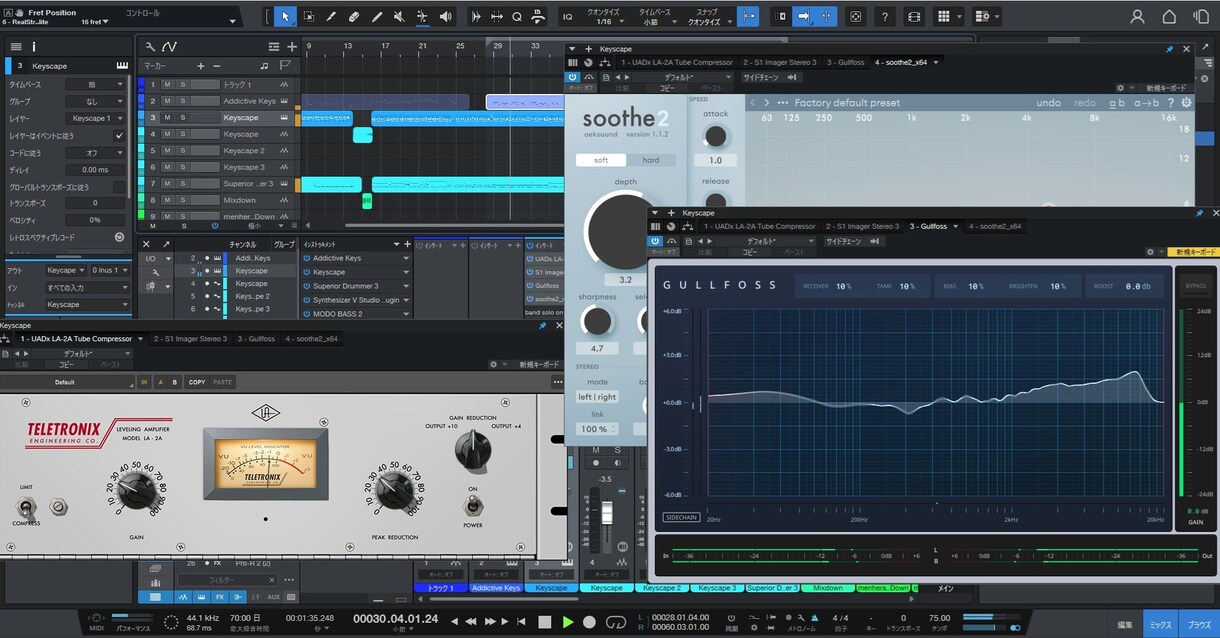Select the Listen speaker tool

point(445,17)
